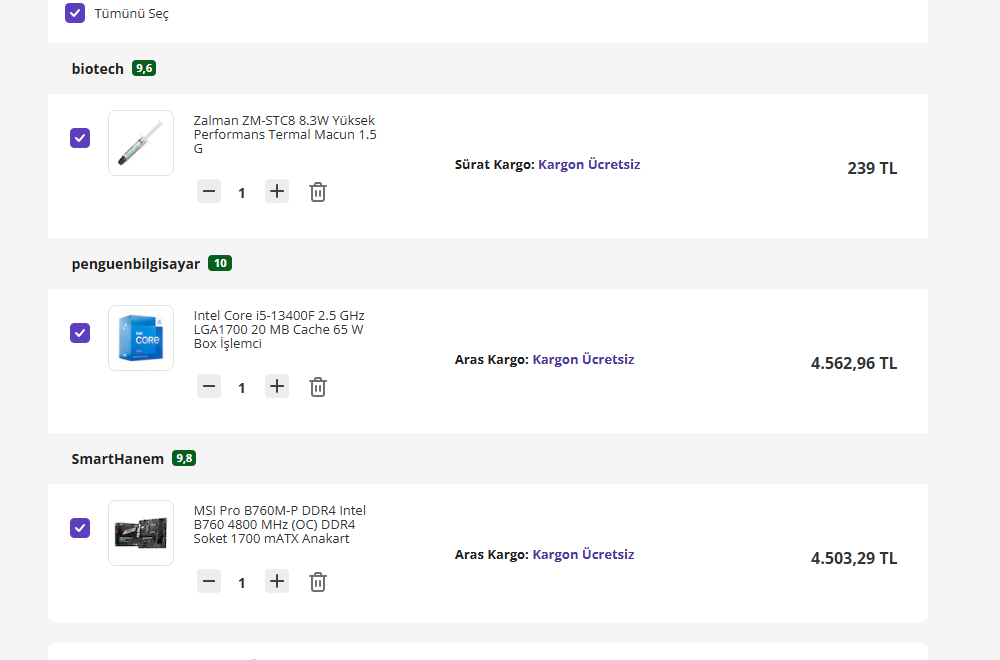Screen dimensions: 1000x660
Task: Delete MSI Pro B760M-P motherboard item
Action: coord(317,582)
